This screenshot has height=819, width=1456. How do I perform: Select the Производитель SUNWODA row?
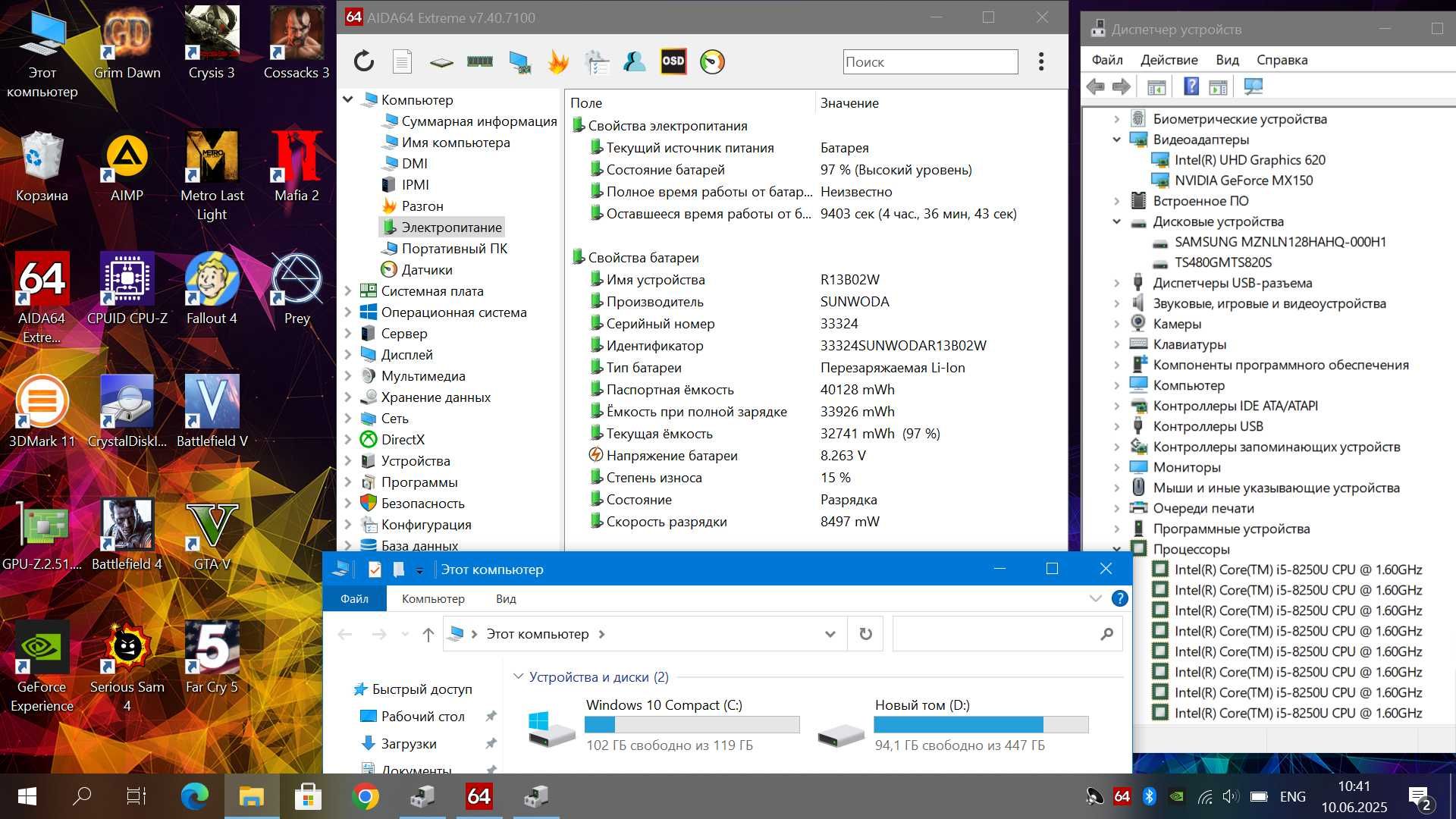[x=815, y=302]
